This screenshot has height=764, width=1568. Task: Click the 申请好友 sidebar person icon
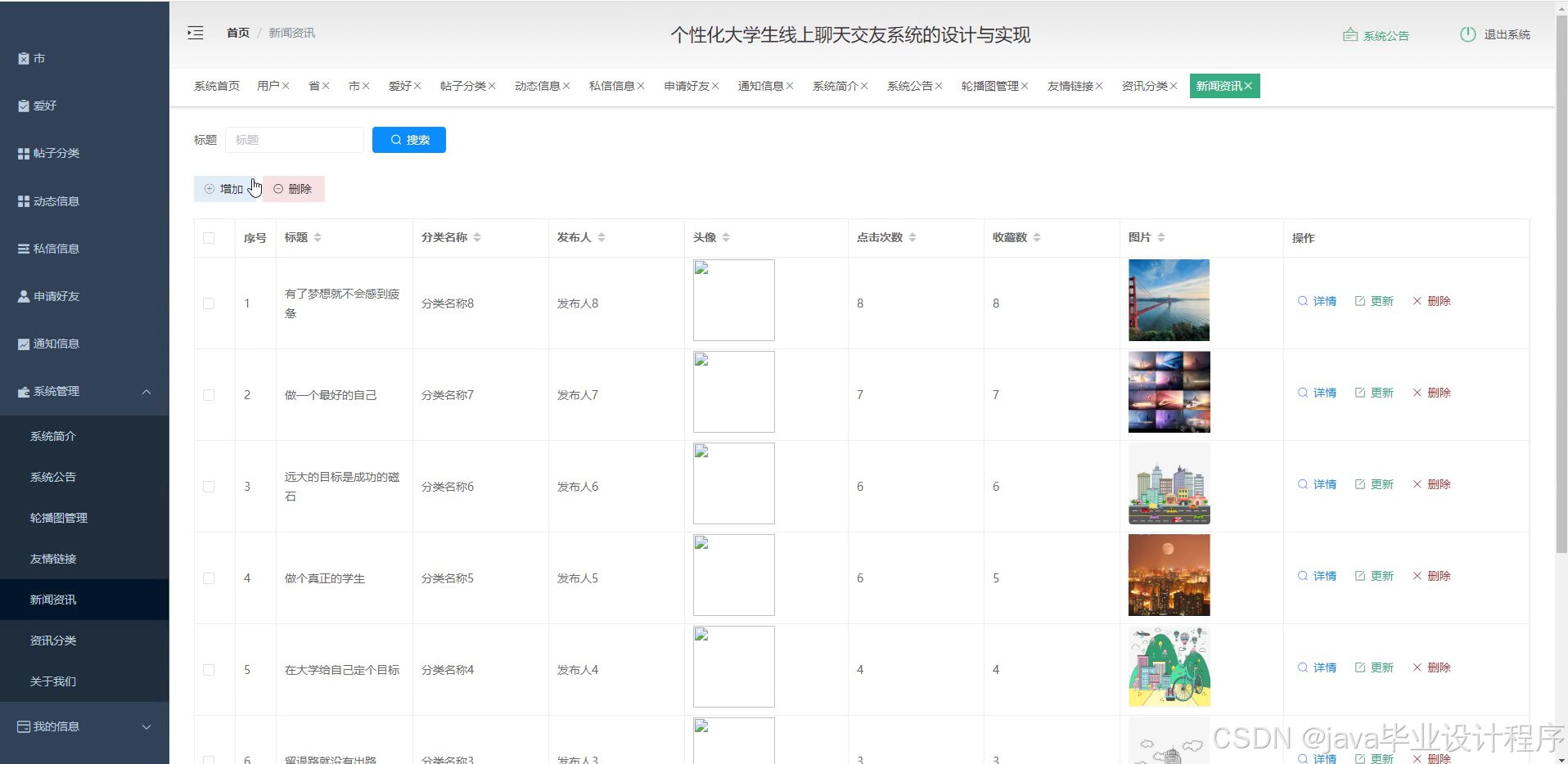click(x=24, y=296)
